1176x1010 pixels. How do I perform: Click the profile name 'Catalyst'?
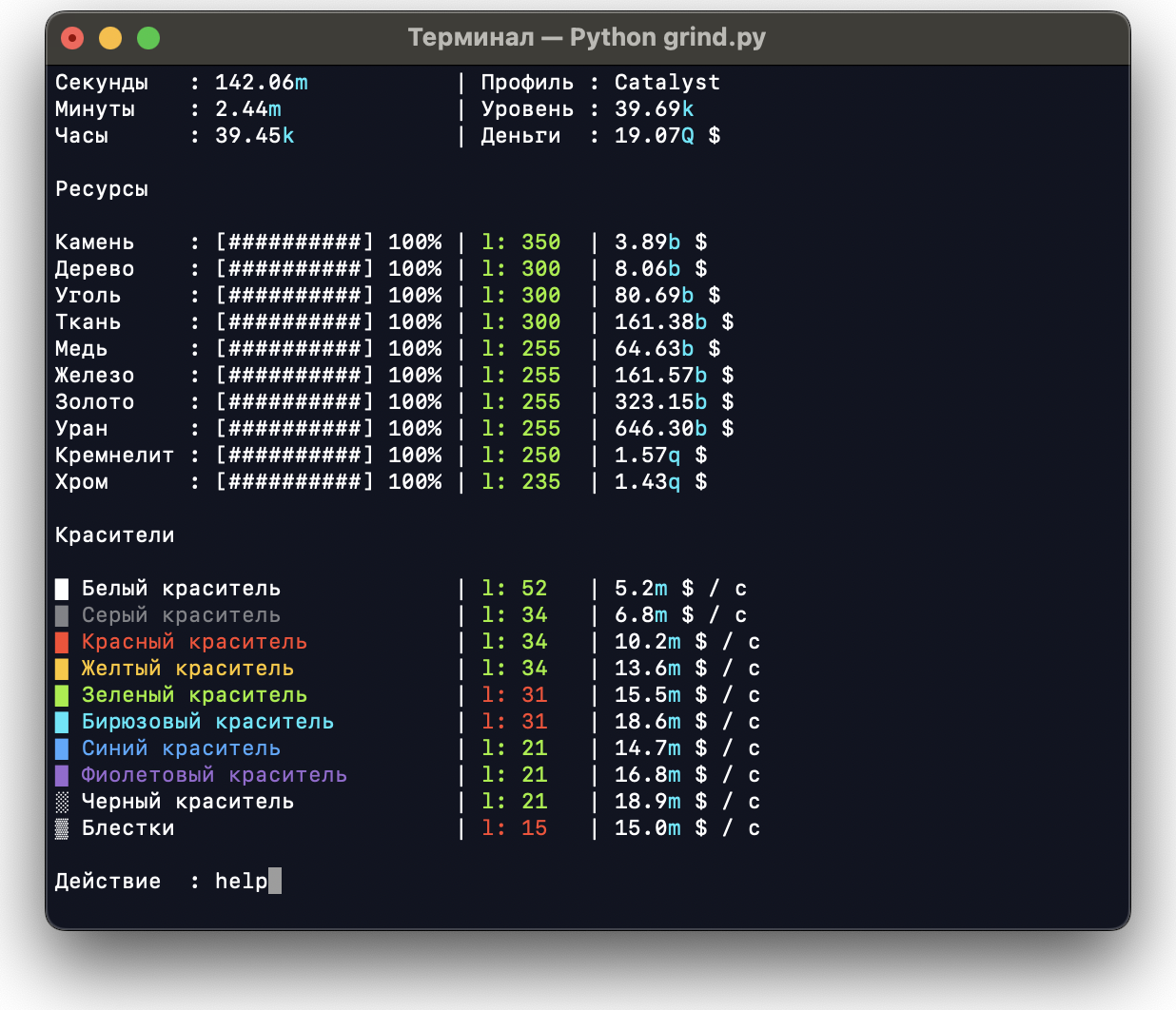[668, 83]
